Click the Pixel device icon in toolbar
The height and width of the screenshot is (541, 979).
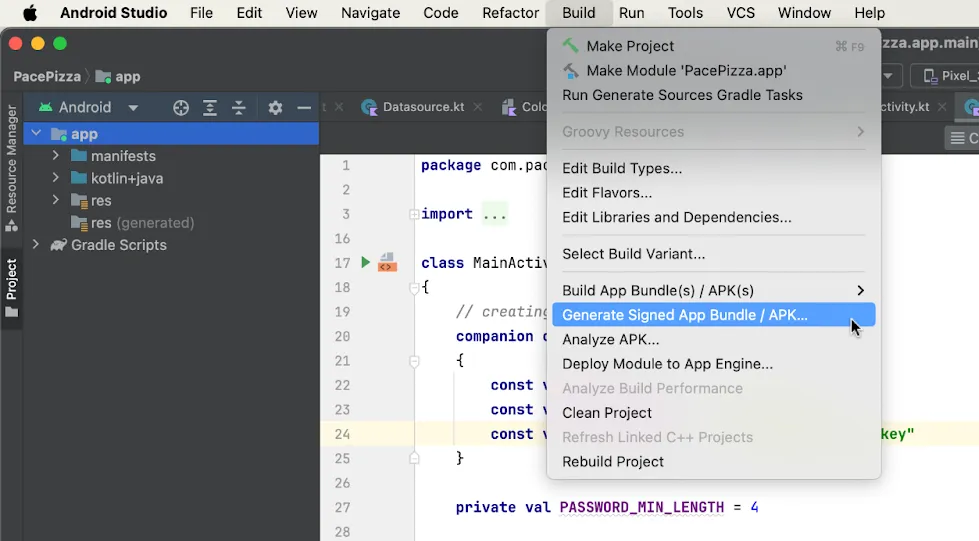[x=930, y=76]
